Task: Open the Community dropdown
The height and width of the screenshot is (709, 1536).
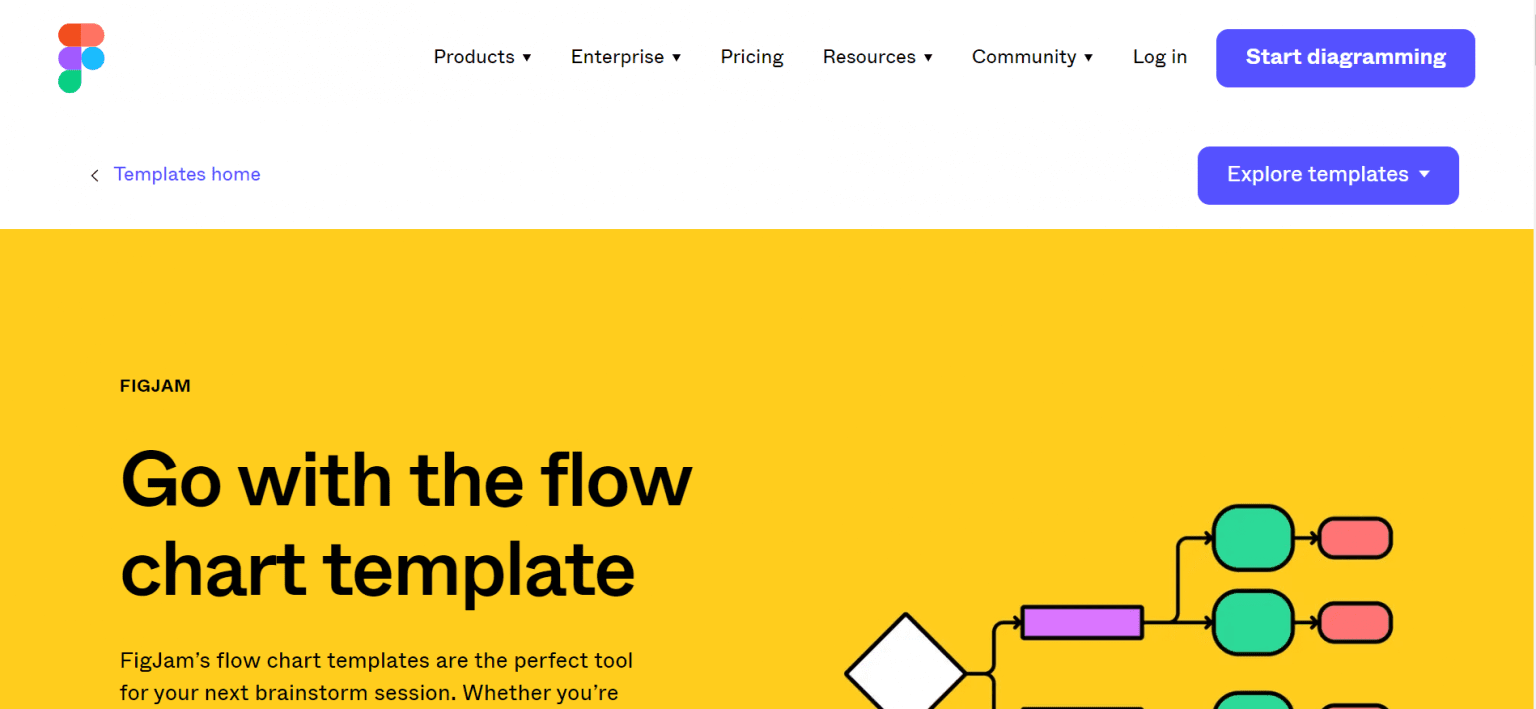Action: pos(1032,57)
